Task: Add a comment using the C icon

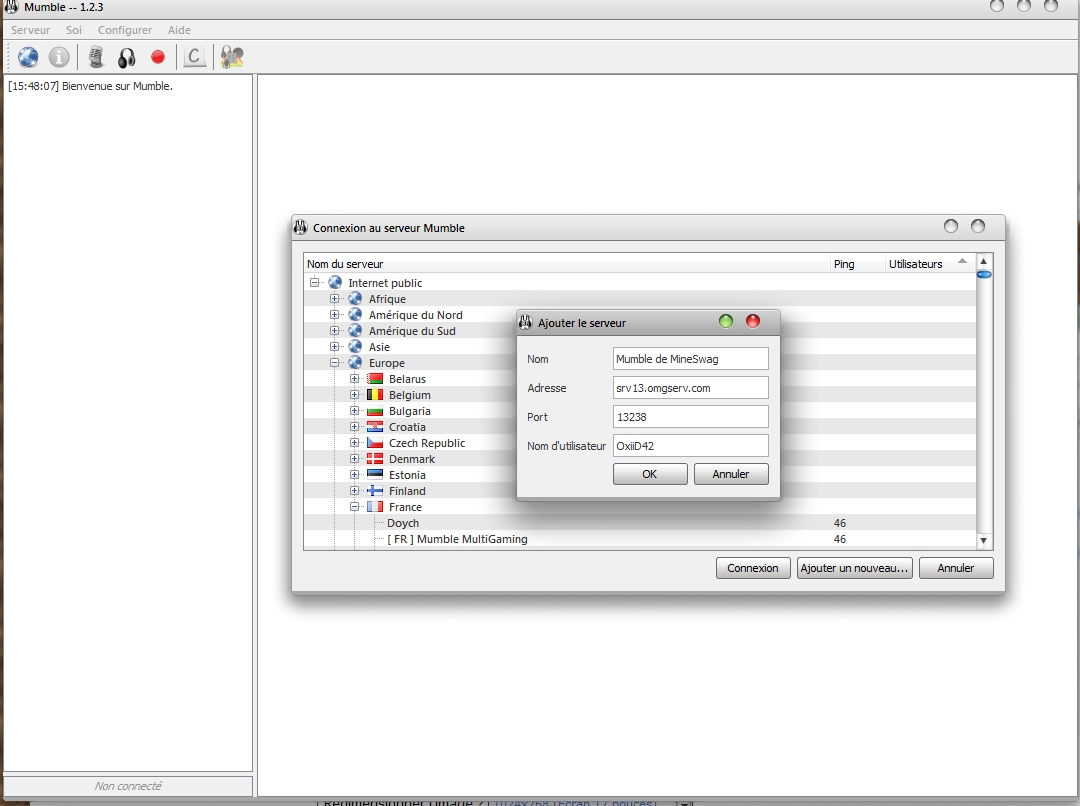Action: click(194, 56)
